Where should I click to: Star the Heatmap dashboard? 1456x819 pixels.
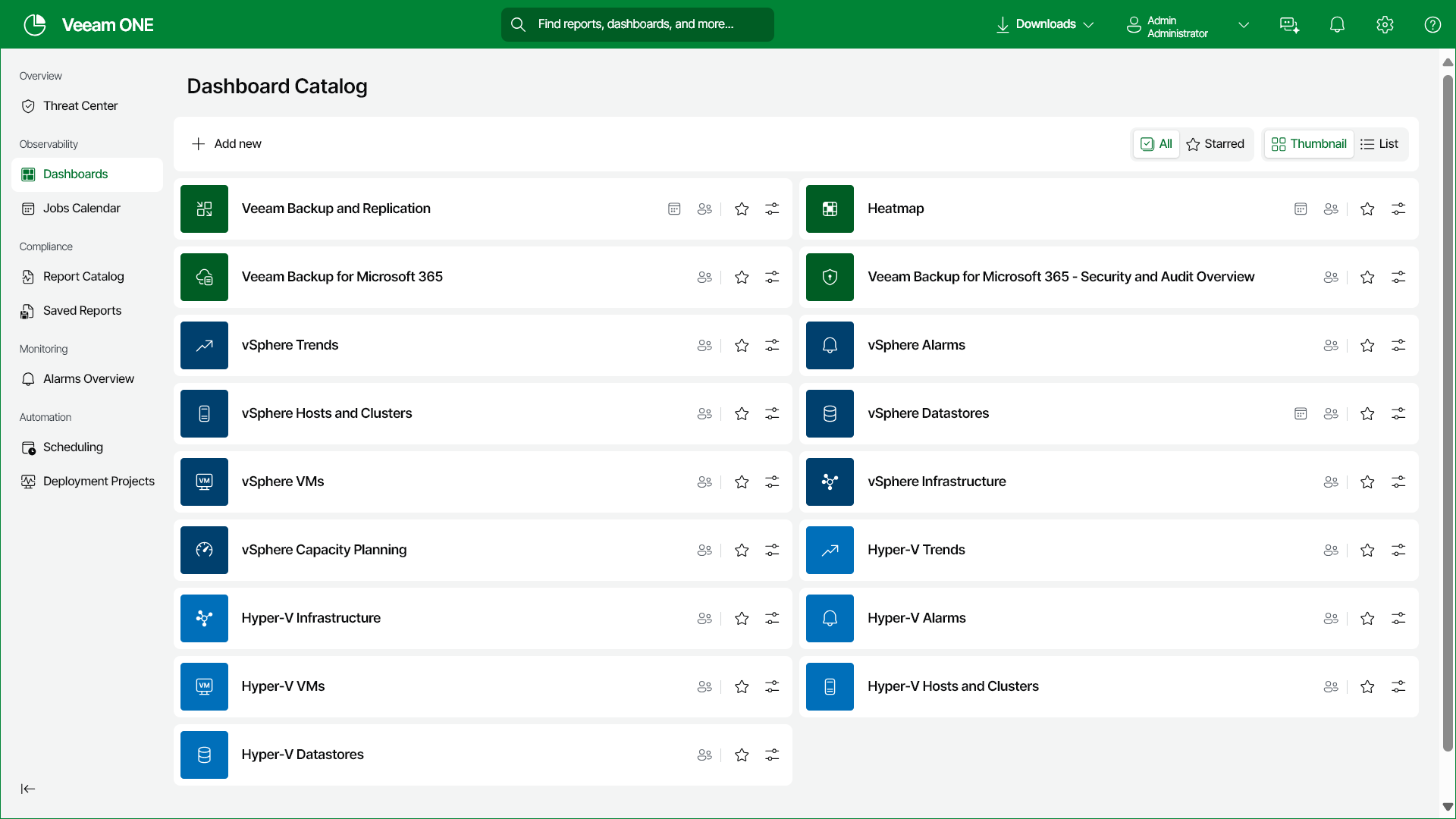coord(1367,209)
